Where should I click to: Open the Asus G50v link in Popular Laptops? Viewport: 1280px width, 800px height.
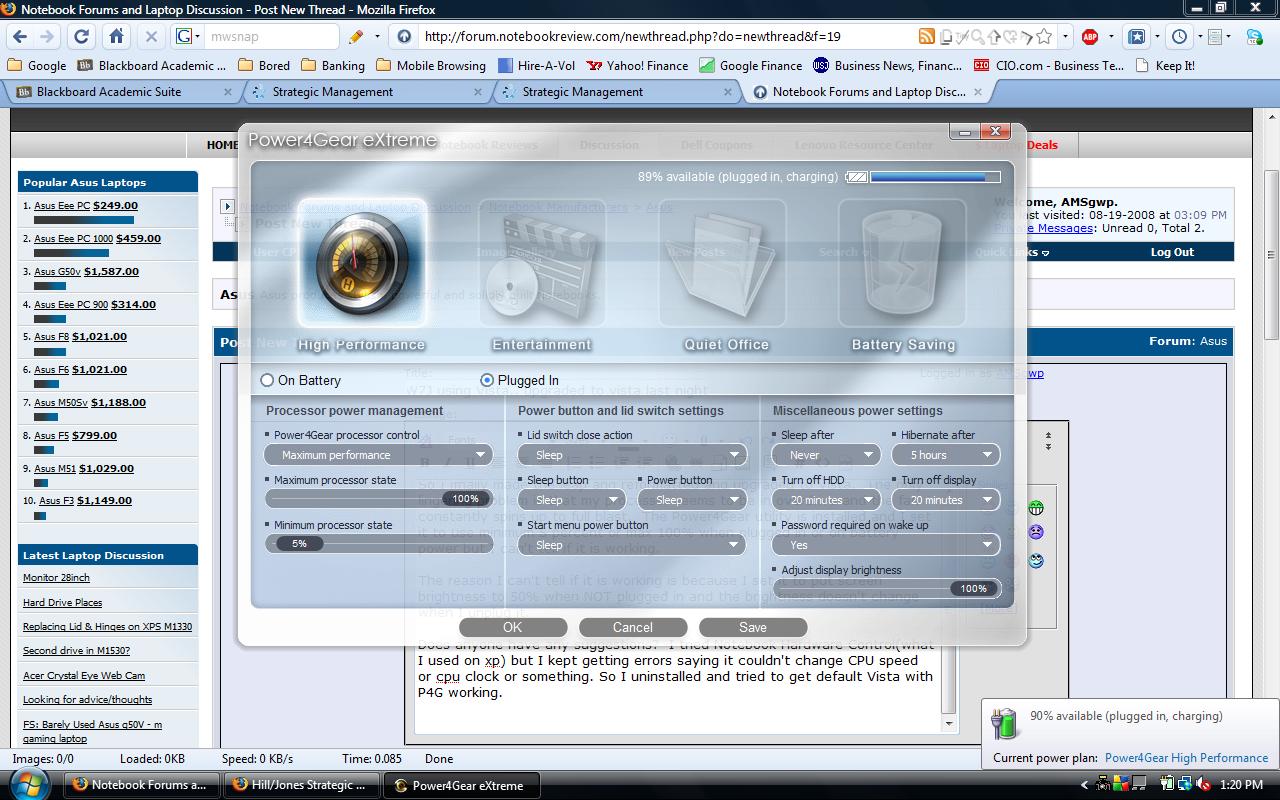click(59, 271)
